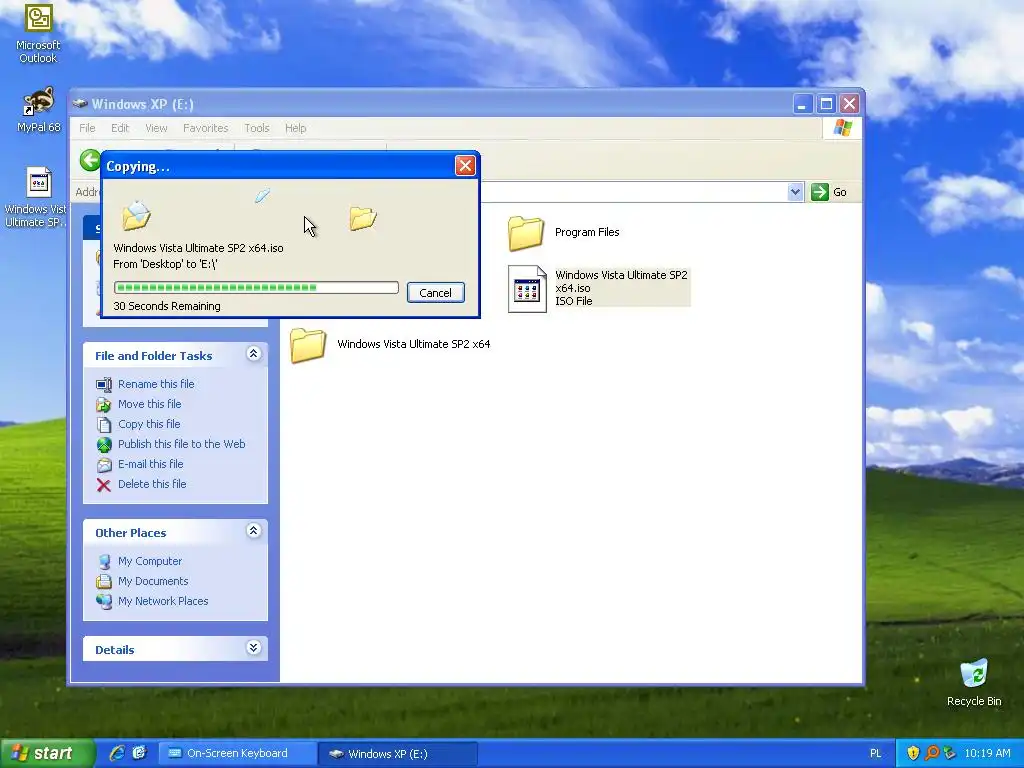Collapse the File and Folder Tasks panel

coord(253,354)
